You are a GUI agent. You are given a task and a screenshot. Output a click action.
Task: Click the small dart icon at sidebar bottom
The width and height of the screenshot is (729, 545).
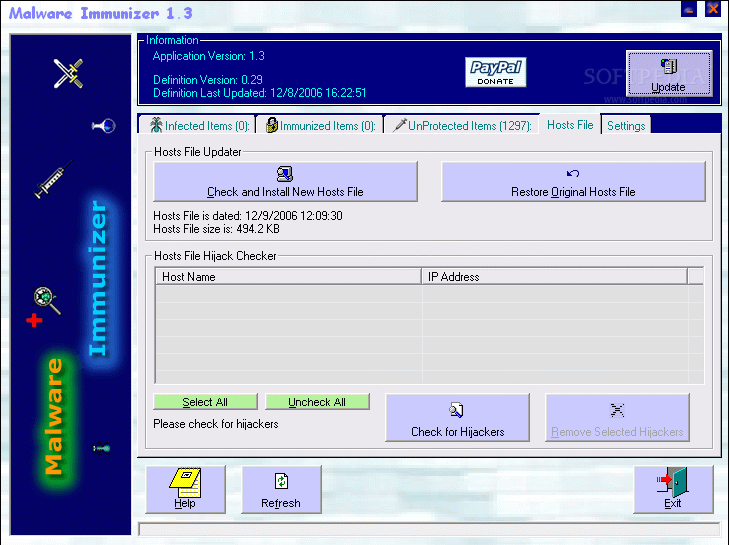[101, 448]
